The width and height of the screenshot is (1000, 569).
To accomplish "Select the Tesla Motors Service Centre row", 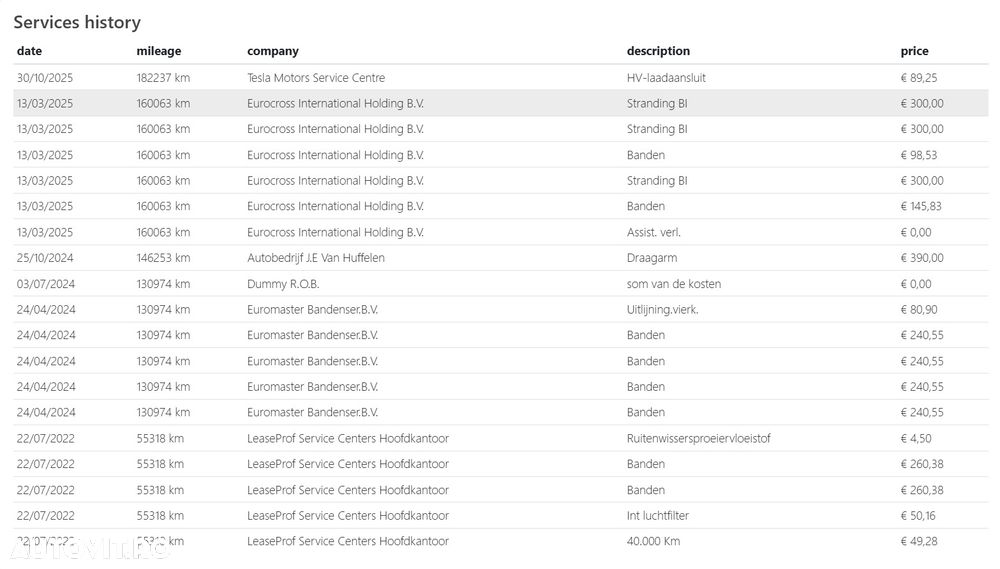I will pyautogui.click(x=316, y=78).
